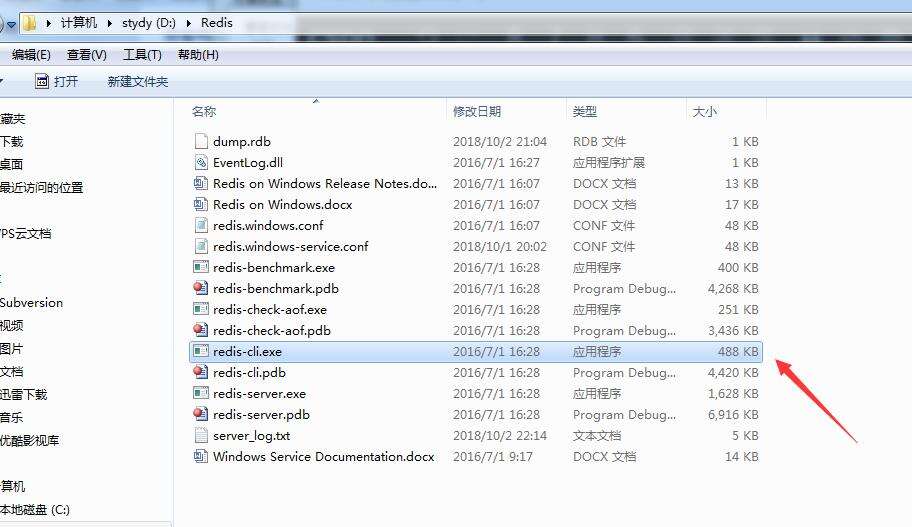Select the file name dump.rdb
This screenshot has height=527, width=912.
242,141
